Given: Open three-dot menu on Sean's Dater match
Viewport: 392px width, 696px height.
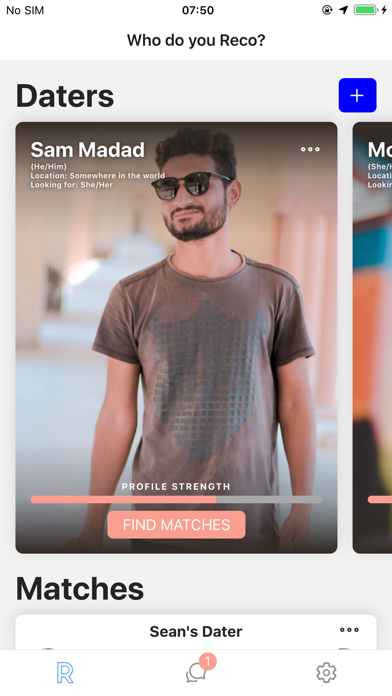Looking at the screenshot, I should (x=349, y=630).
